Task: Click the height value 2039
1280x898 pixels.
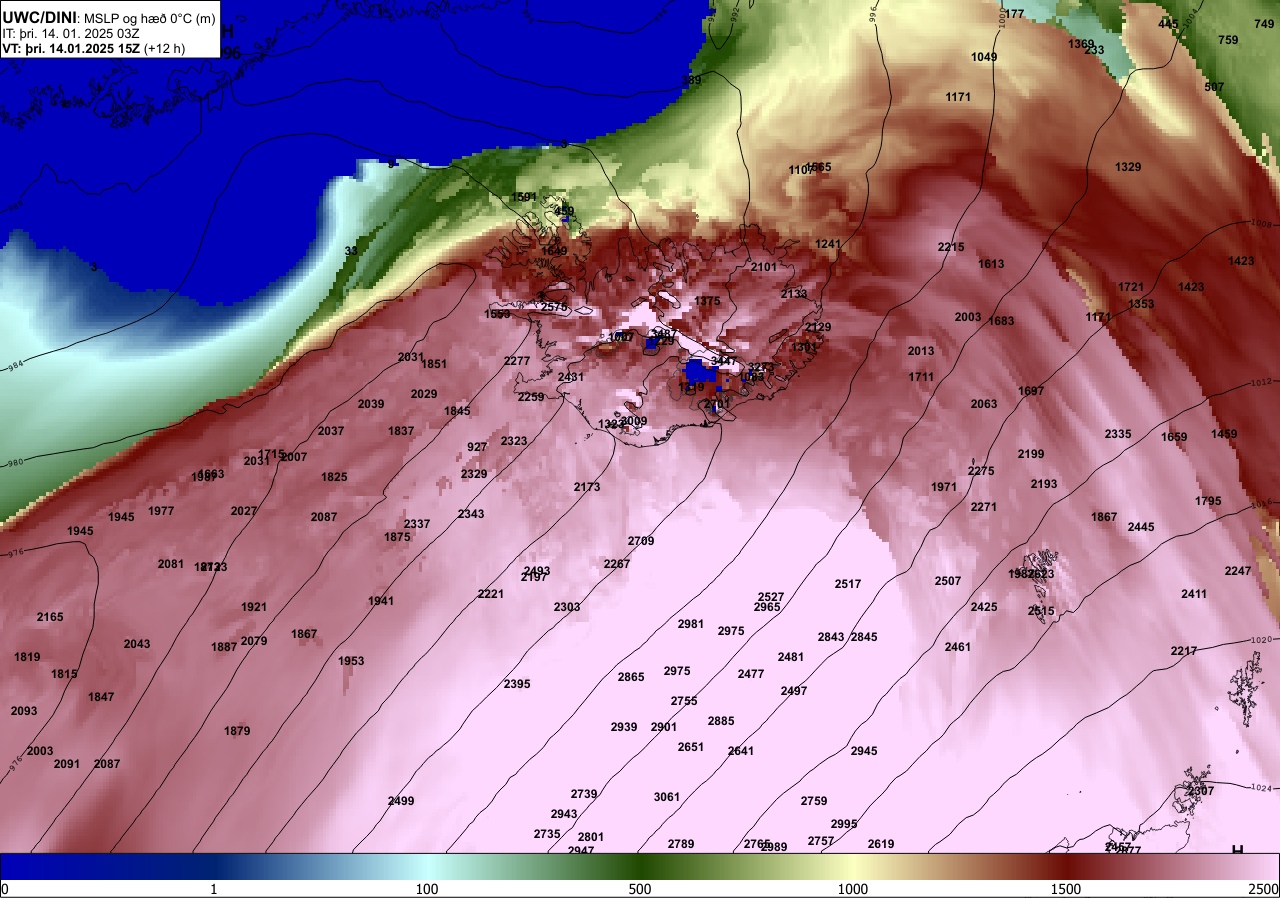Action: click(x=371, y=404)
